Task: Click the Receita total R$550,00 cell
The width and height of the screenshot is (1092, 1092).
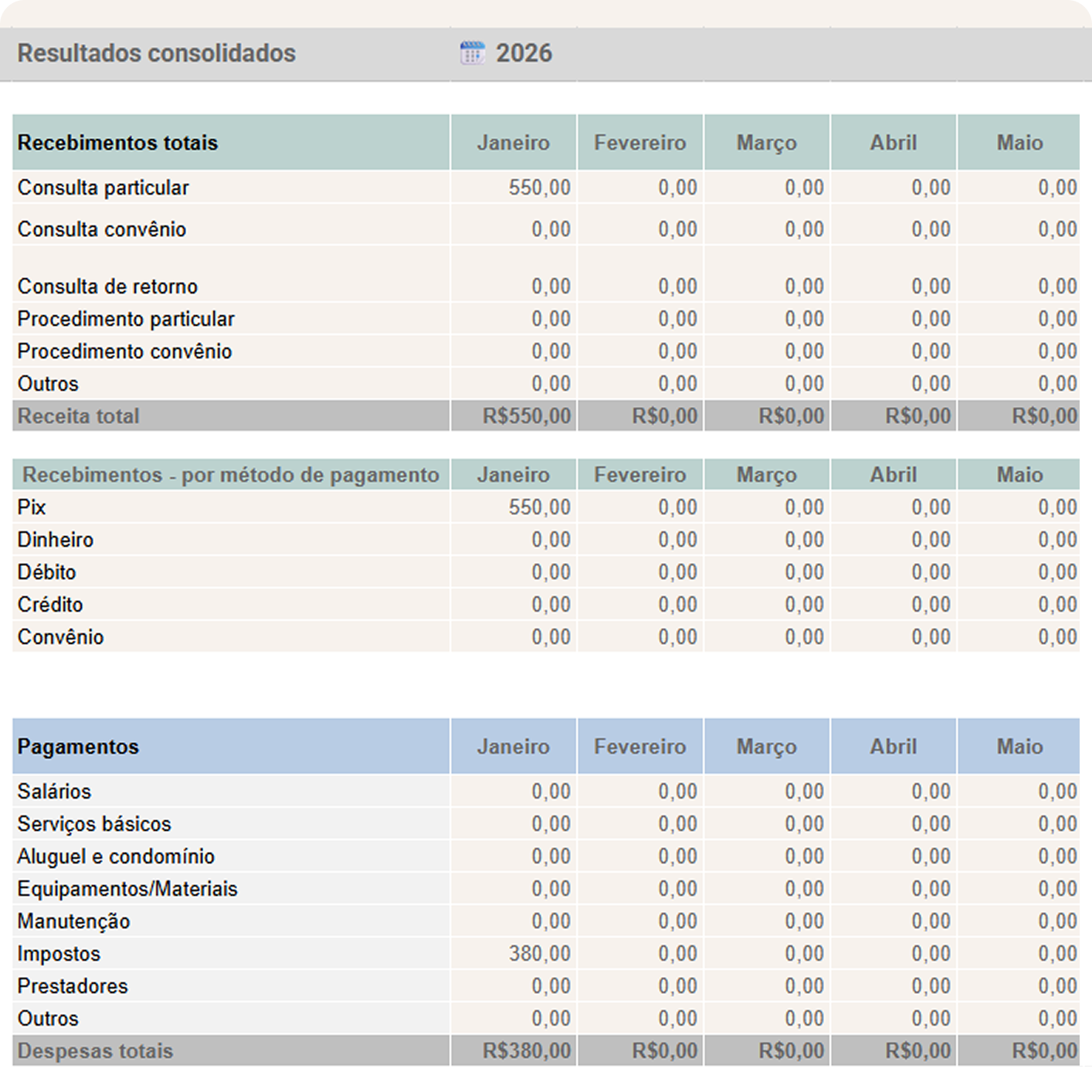Action: pyautogui.click(x=526, y=416)
